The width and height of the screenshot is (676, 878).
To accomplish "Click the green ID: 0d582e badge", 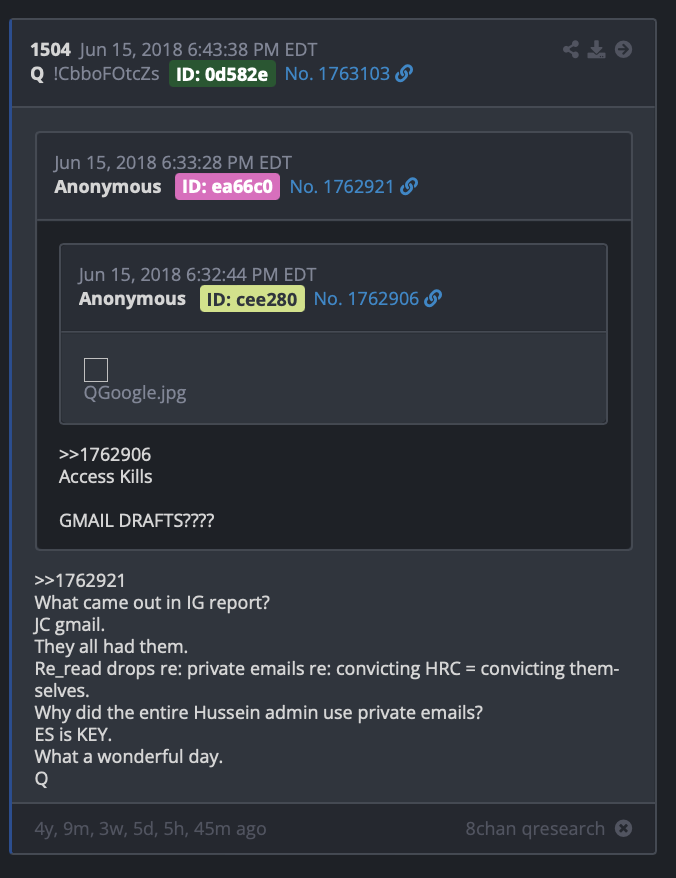I will click(x=222, y=74).
